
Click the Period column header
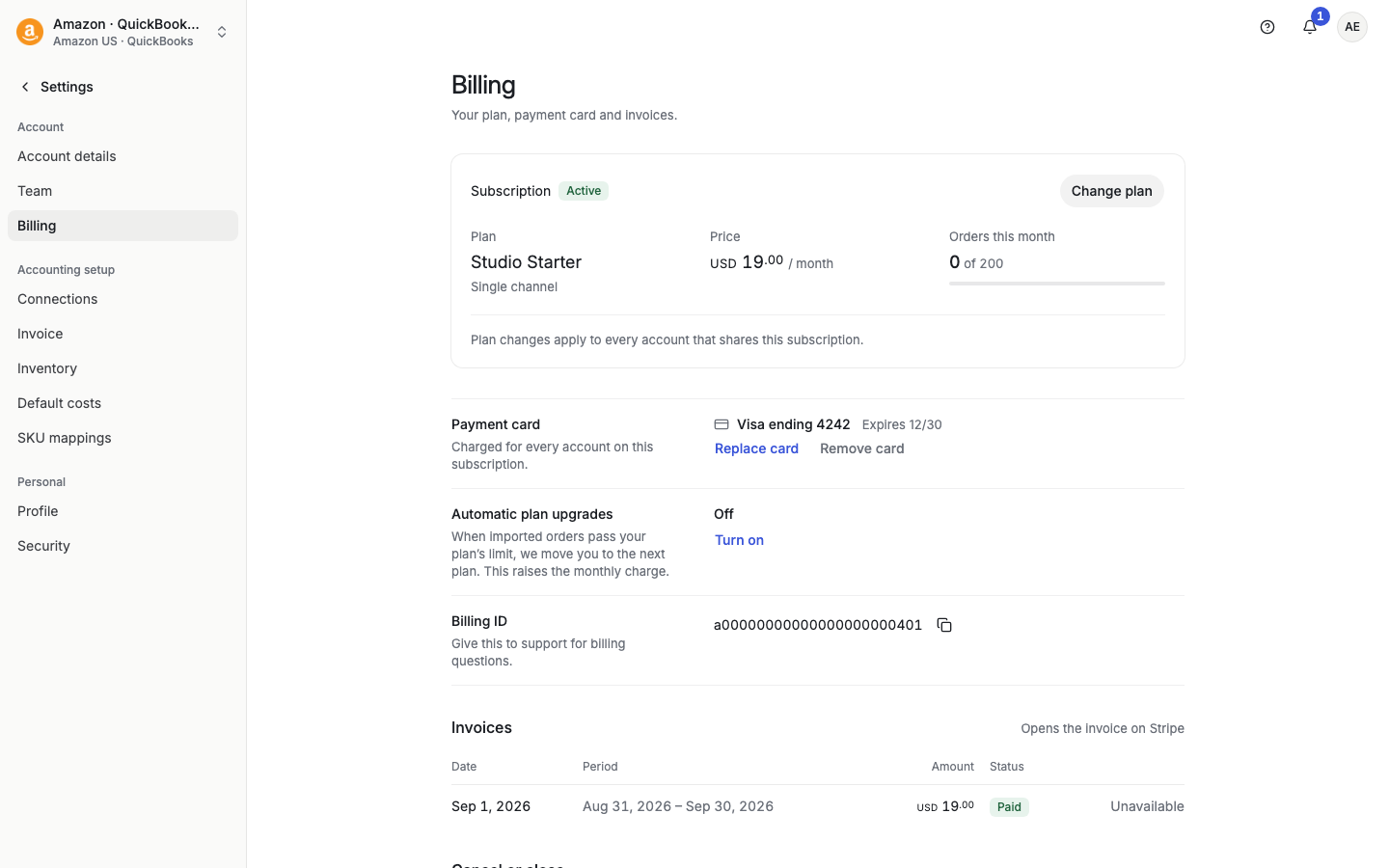click(x=600, y=767)
